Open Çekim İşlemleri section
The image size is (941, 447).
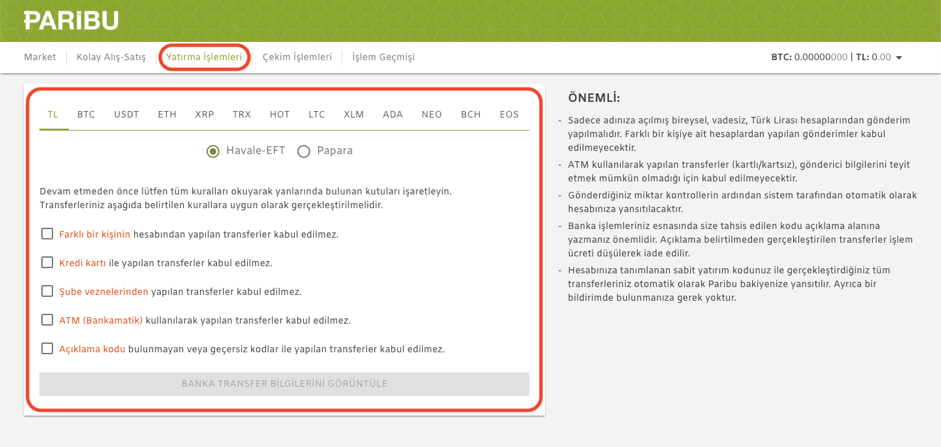[297, 58]
